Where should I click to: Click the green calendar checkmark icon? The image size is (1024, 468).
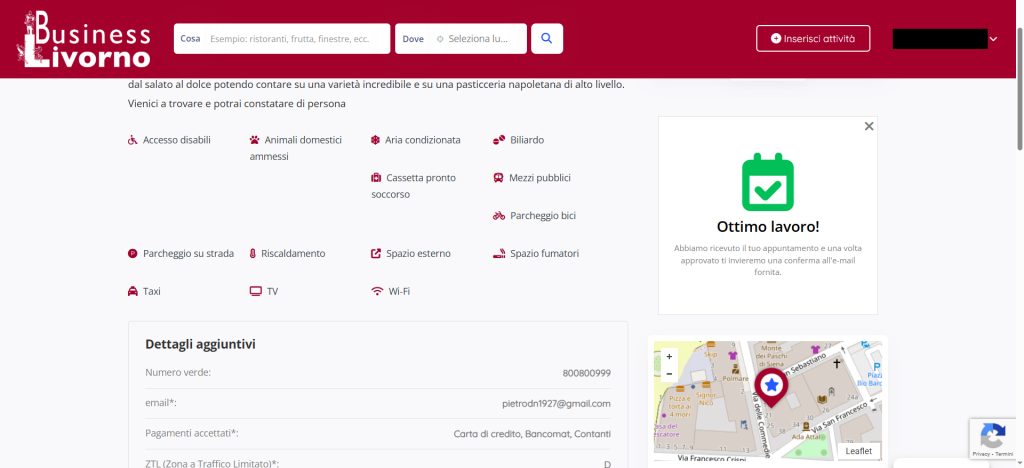767,180
